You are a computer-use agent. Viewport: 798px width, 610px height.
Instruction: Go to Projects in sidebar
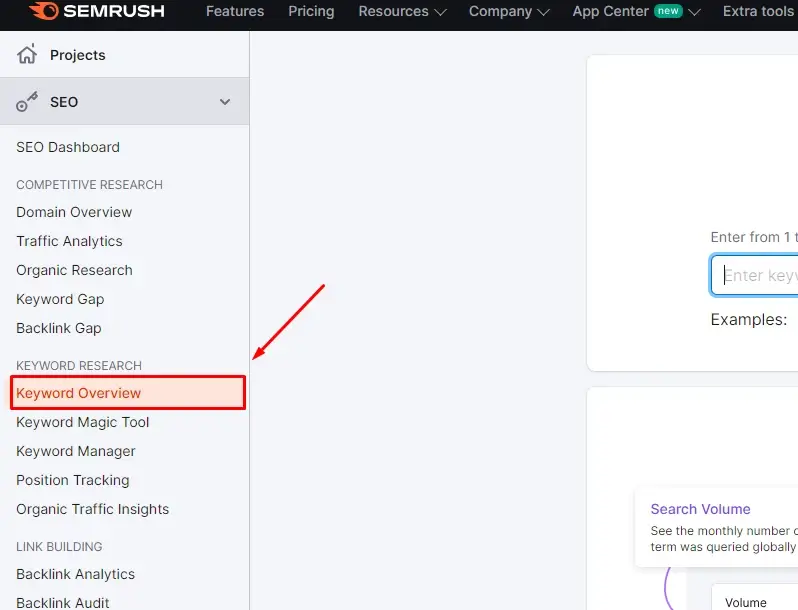tap(77, 55)
